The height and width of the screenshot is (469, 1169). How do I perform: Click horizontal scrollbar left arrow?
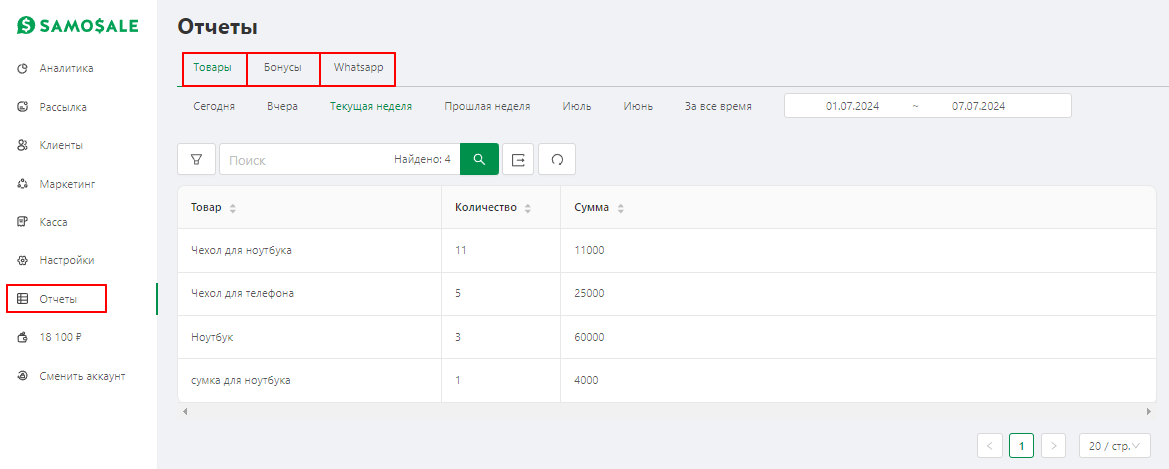tap(185, 411)
